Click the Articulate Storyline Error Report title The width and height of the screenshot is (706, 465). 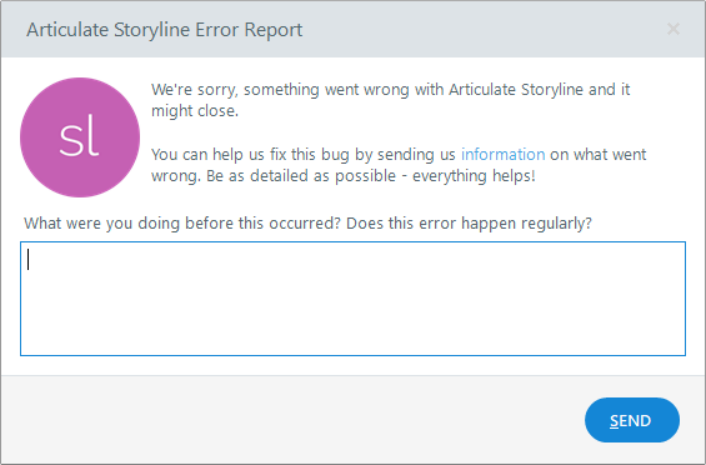tap(164, 29)
